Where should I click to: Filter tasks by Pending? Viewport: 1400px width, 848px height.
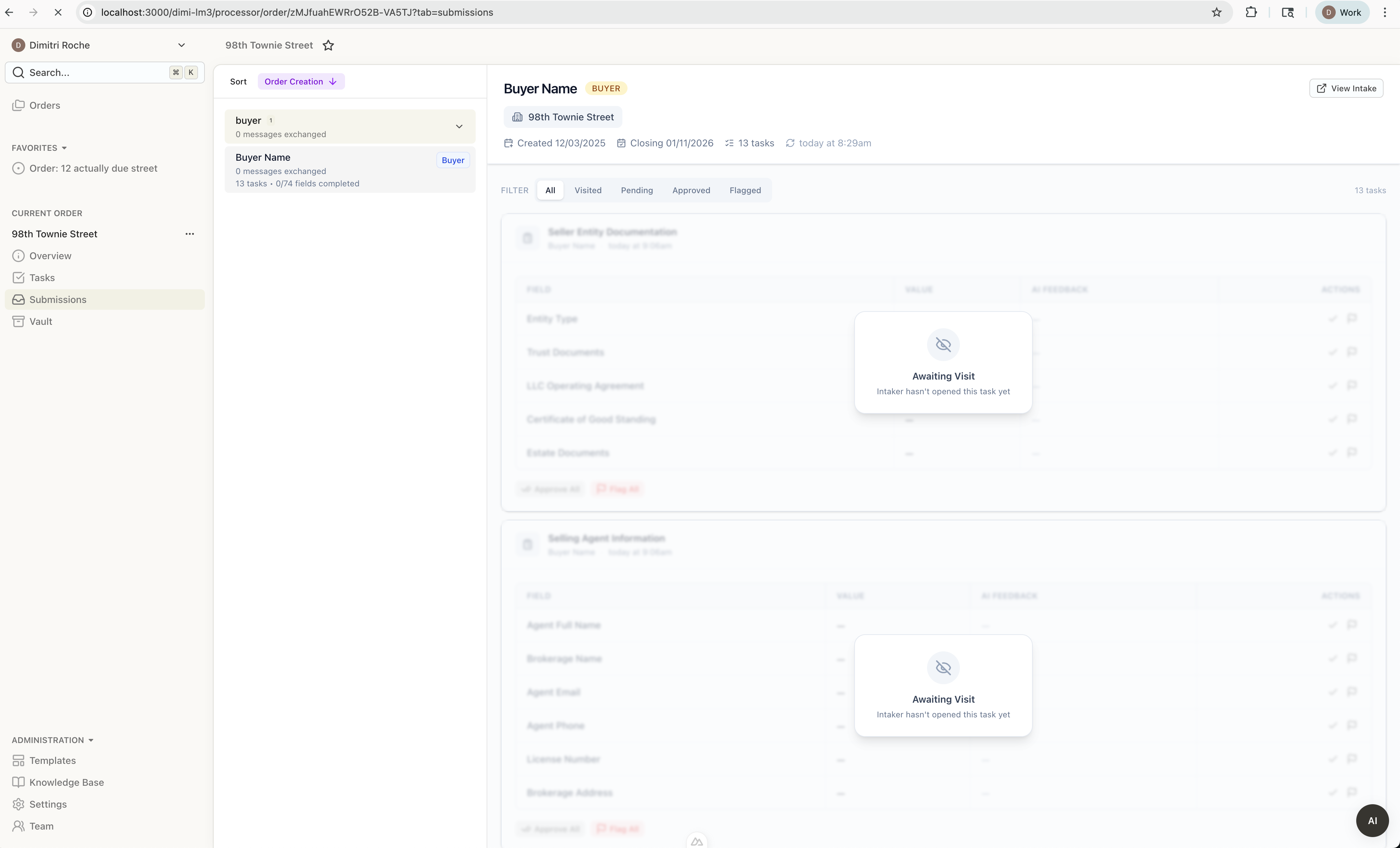click(636, 190)
